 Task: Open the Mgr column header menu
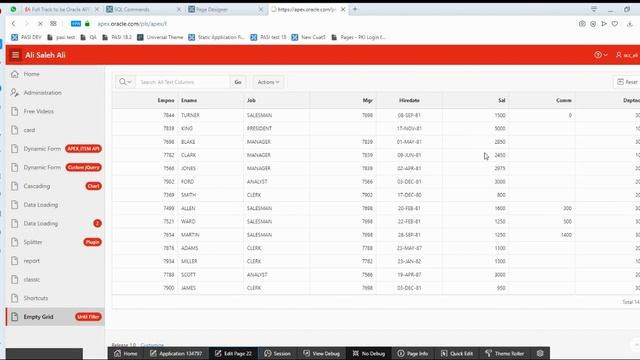[368, 100]
